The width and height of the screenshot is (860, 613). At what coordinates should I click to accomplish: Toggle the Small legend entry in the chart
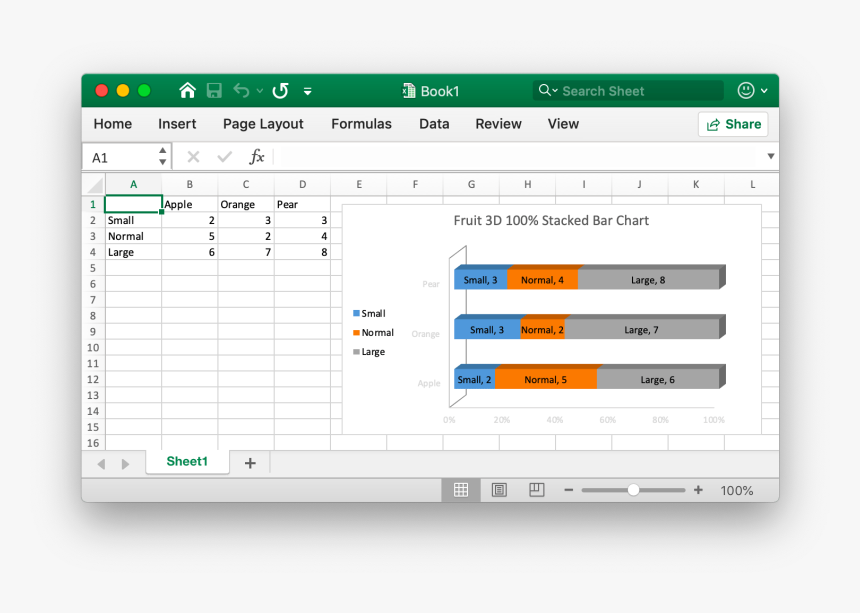click(370, 313)
